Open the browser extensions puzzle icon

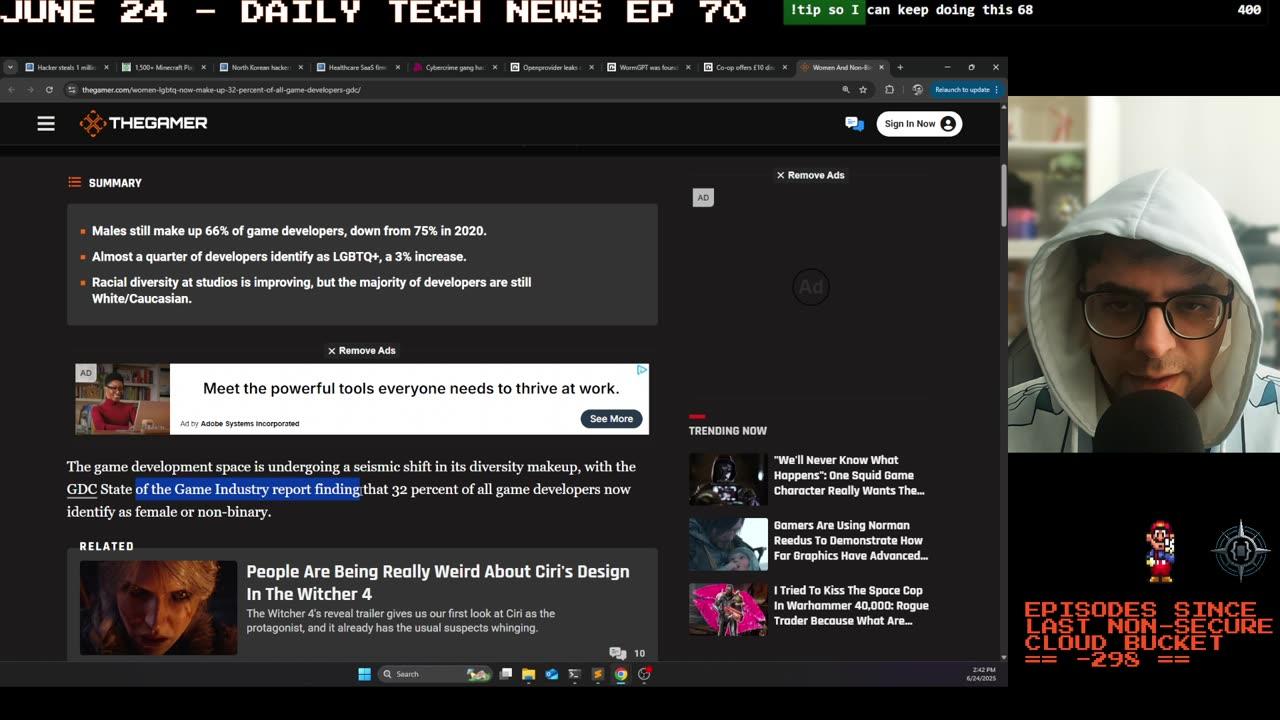pos(889,89)
